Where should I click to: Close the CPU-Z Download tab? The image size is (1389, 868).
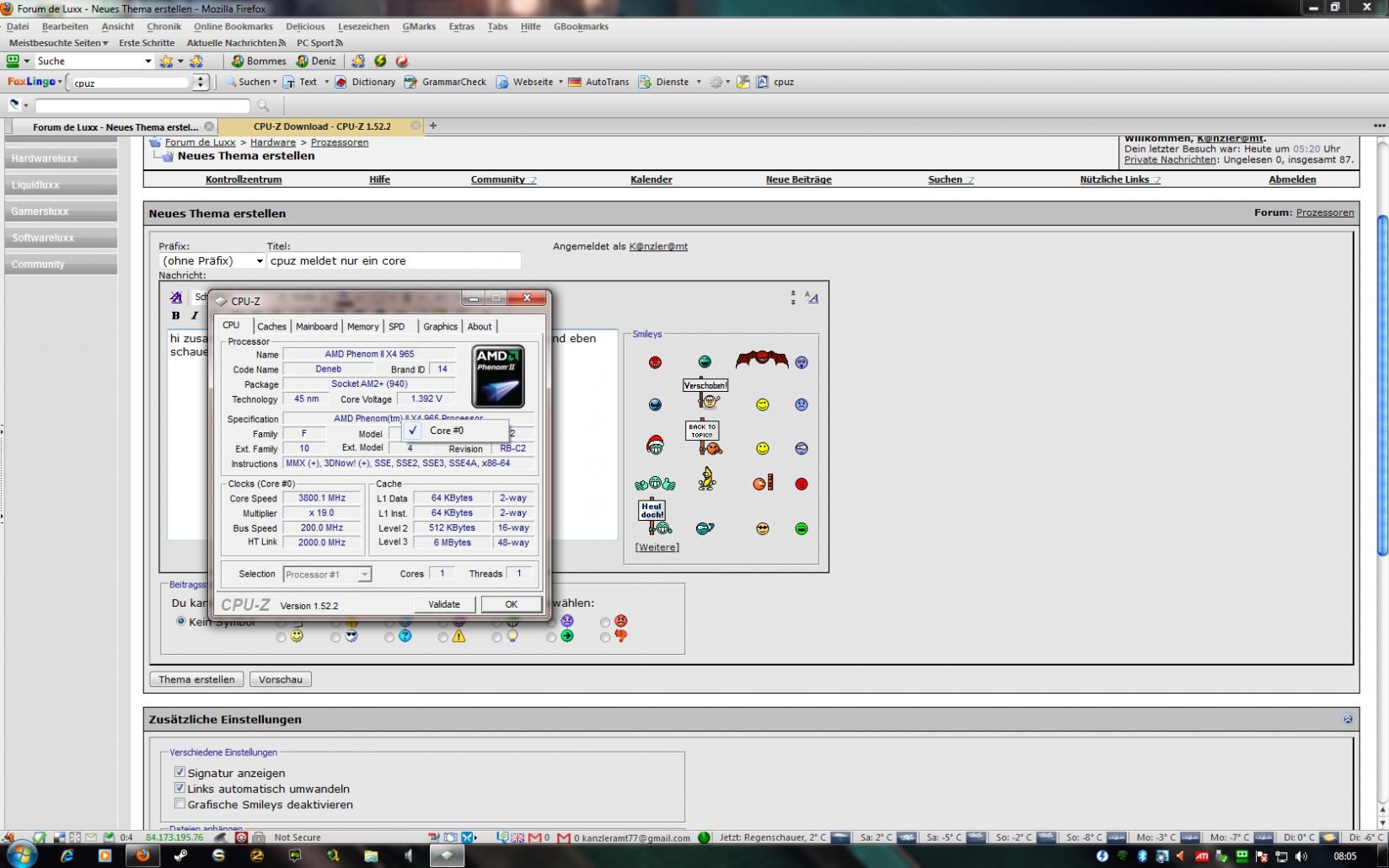416,126
